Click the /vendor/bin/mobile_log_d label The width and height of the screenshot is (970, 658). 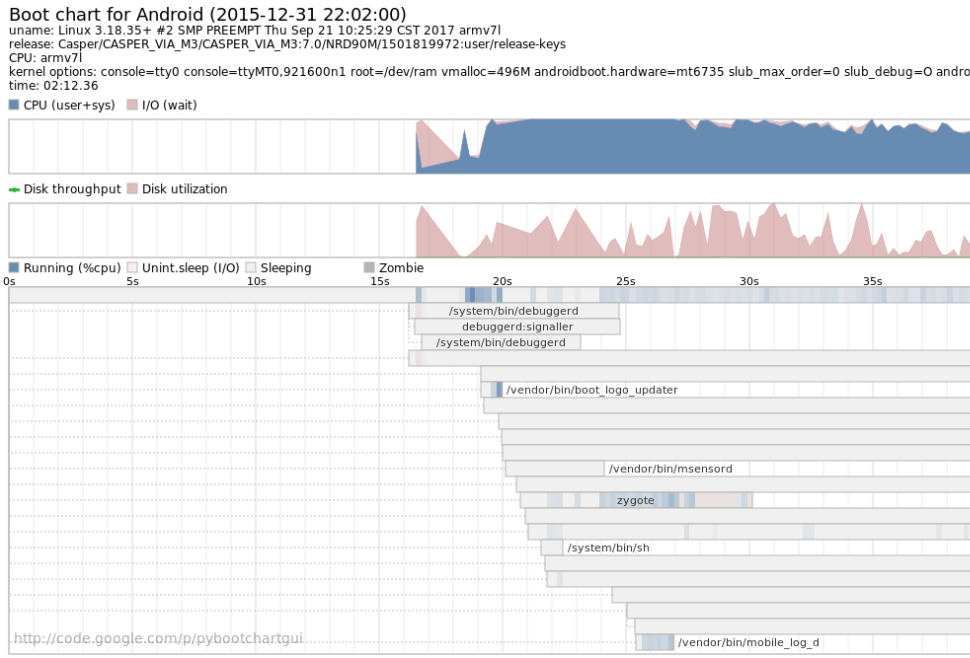click(x=748, y=643)
